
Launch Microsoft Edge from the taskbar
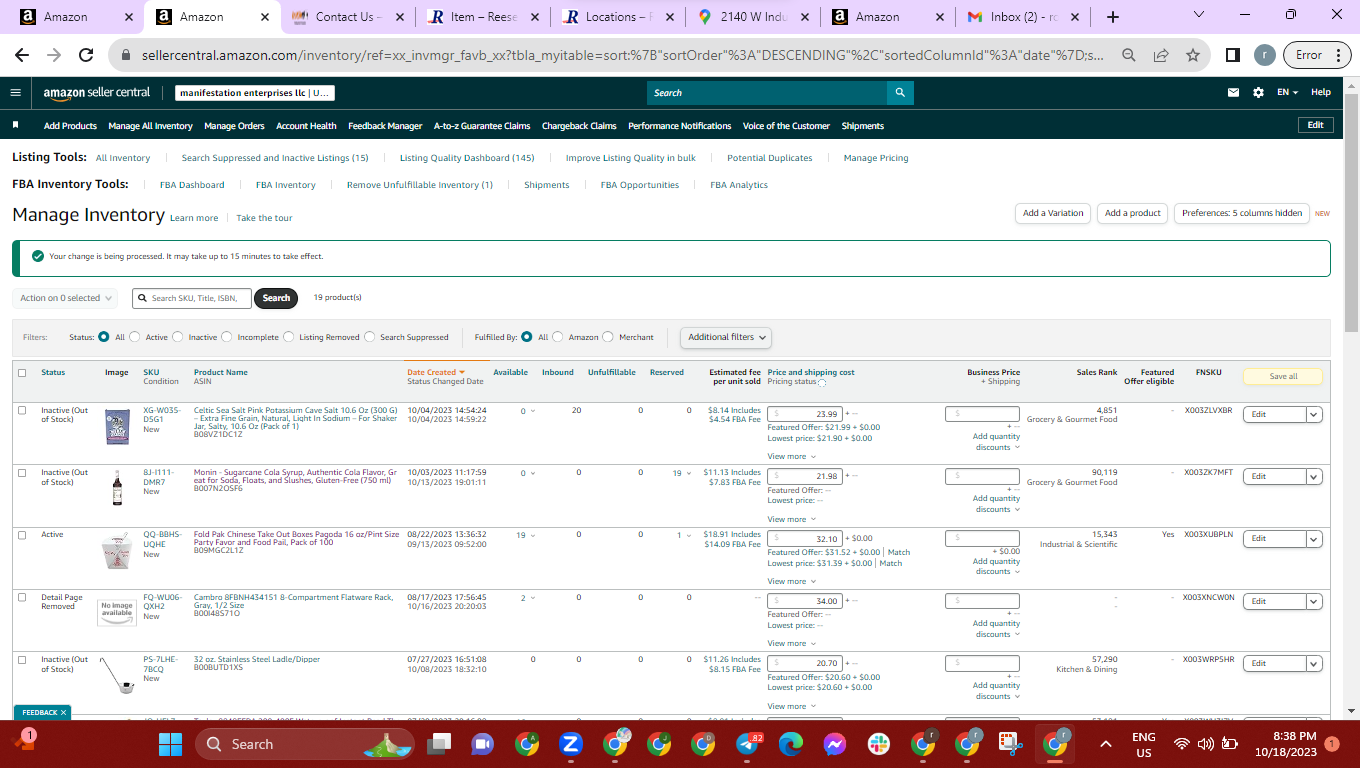pos(791,744)
